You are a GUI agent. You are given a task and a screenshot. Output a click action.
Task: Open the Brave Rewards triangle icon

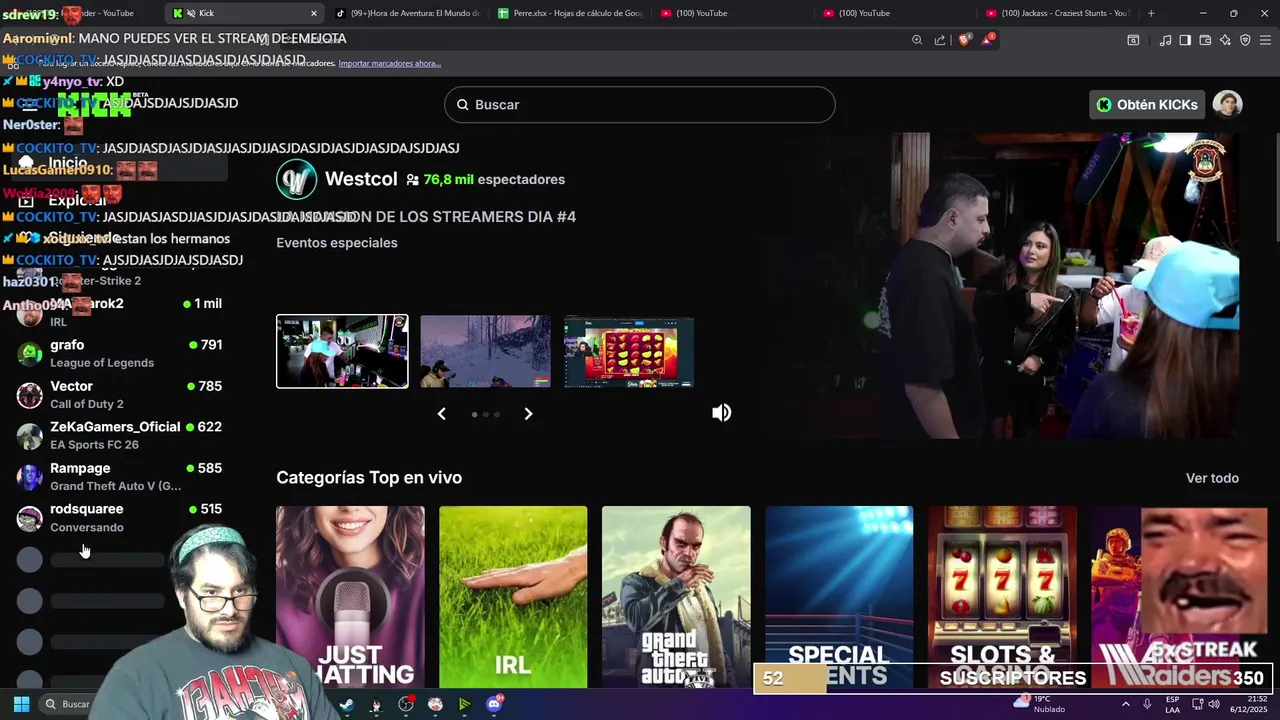(988, 40)
